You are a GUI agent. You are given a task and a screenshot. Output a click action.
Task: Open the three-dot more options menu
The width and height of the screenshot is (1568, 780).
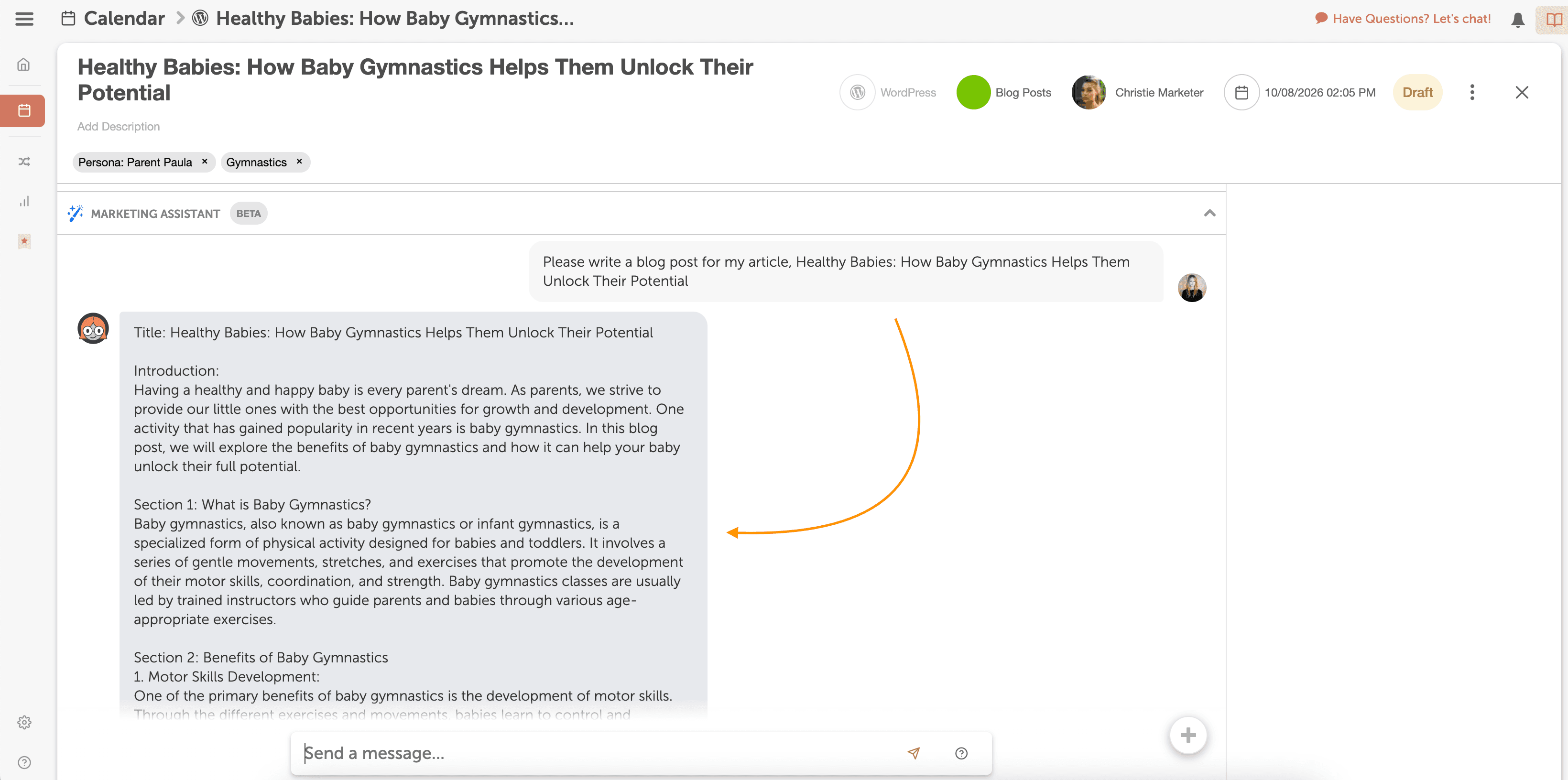coord(1472,92)
